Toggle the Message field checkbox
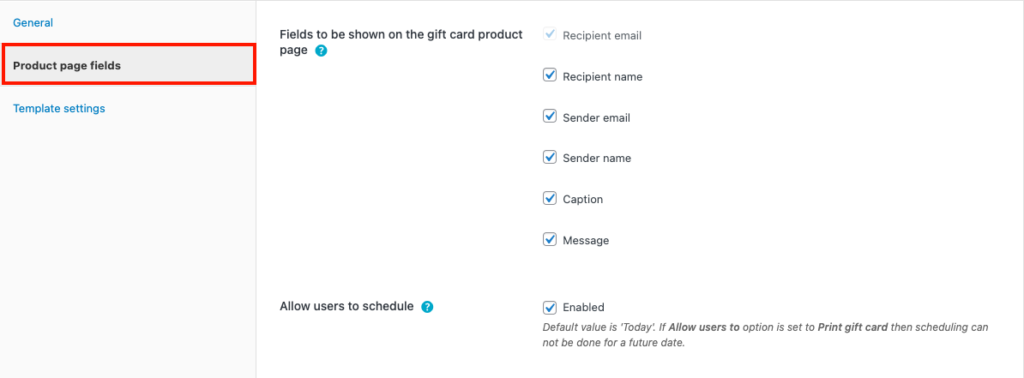 (x=549, y=240)
